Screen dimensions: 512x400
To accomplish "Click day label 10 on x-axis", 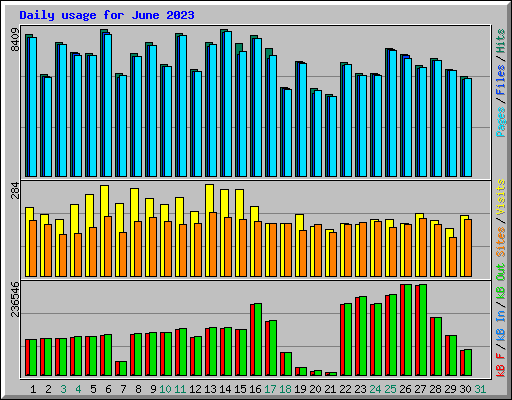I will pyautogui.click(x=165, y=389).
